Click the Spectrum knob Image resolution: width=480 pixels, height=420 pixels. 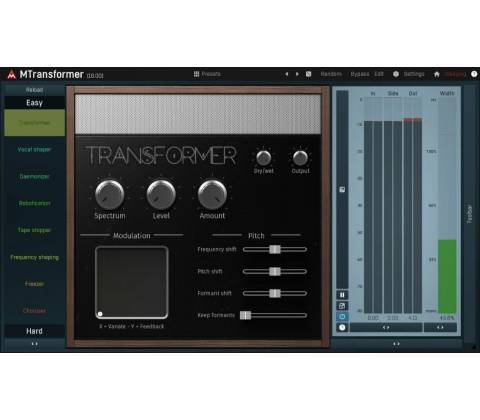coord(109,194)
